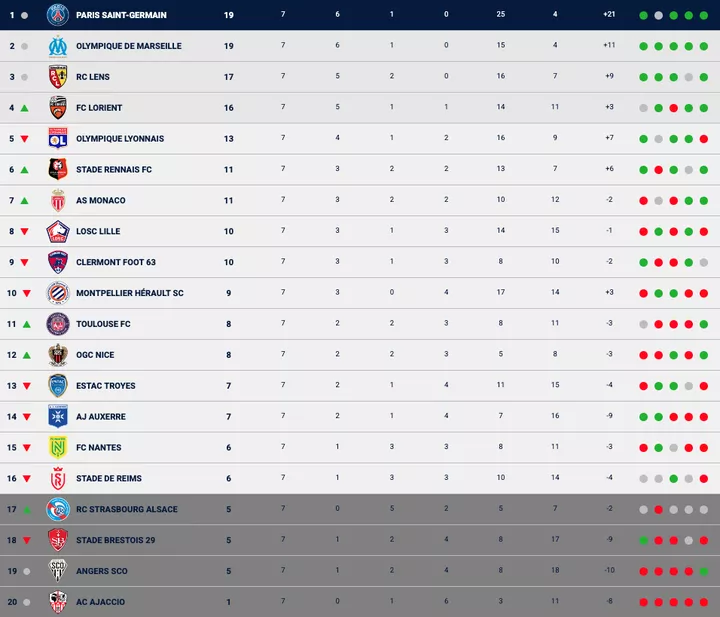720x617 pixels.
Task: Click the AS Monaco club crest
Action: coord(57,201)
